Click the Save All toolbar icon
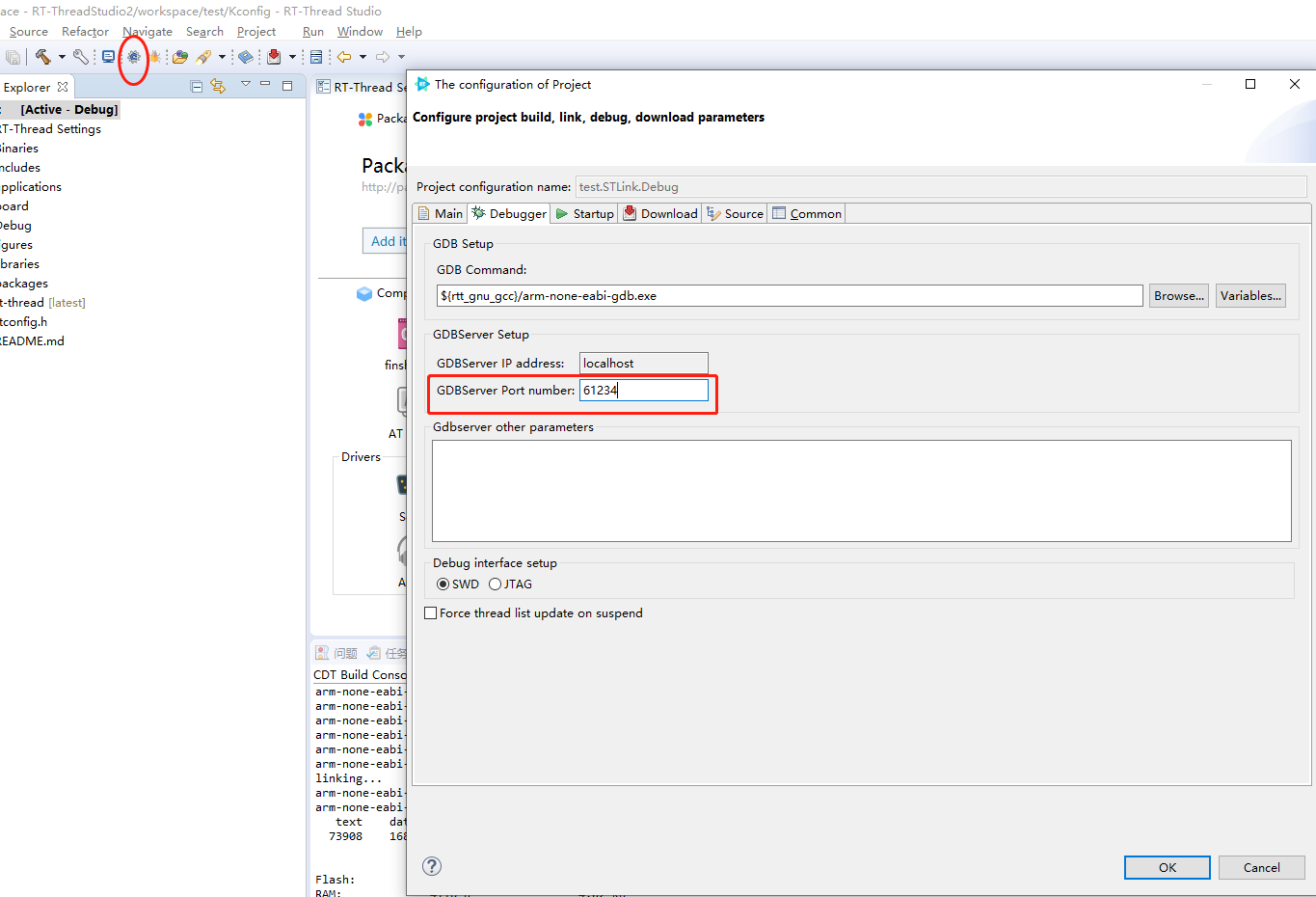 tap(13, 57)
